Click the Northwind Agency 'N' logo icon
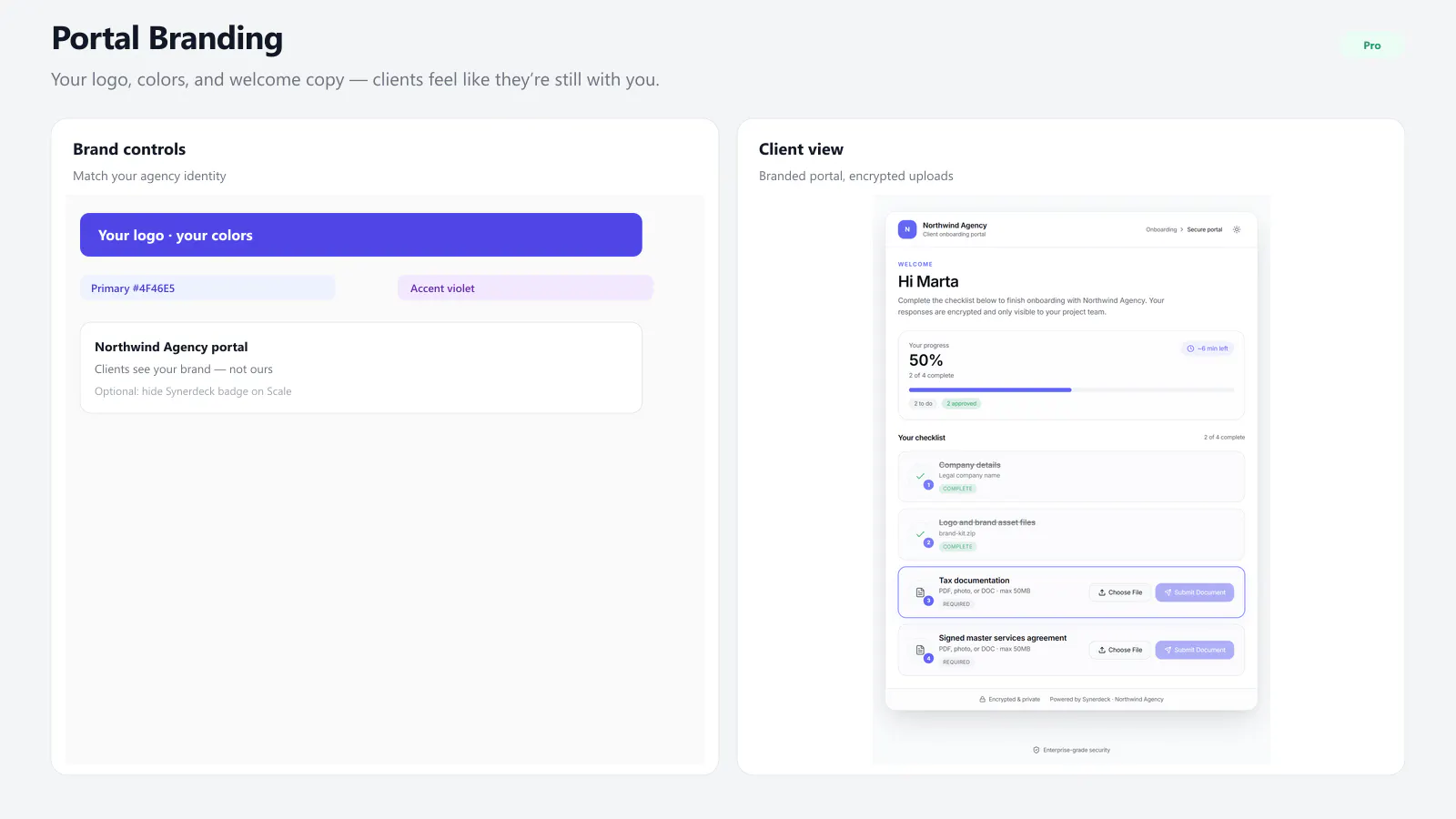Viewport: 1456px width, 819px height. point(907,229)
